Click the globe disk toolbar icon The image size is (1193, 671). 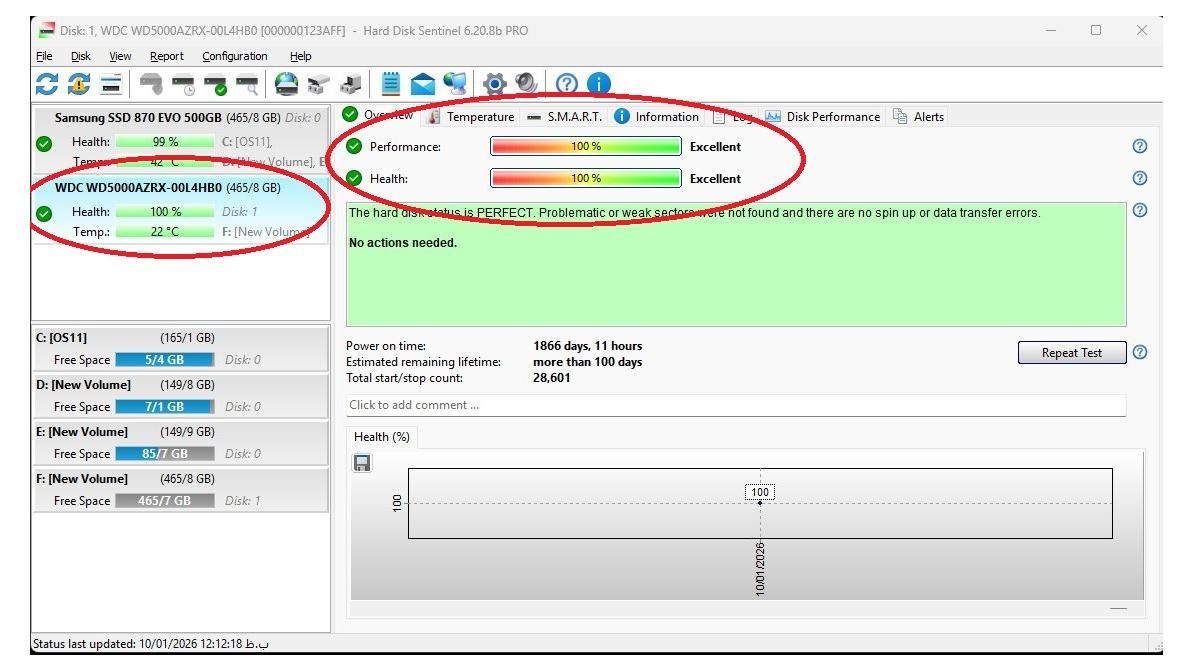[287, 84]
